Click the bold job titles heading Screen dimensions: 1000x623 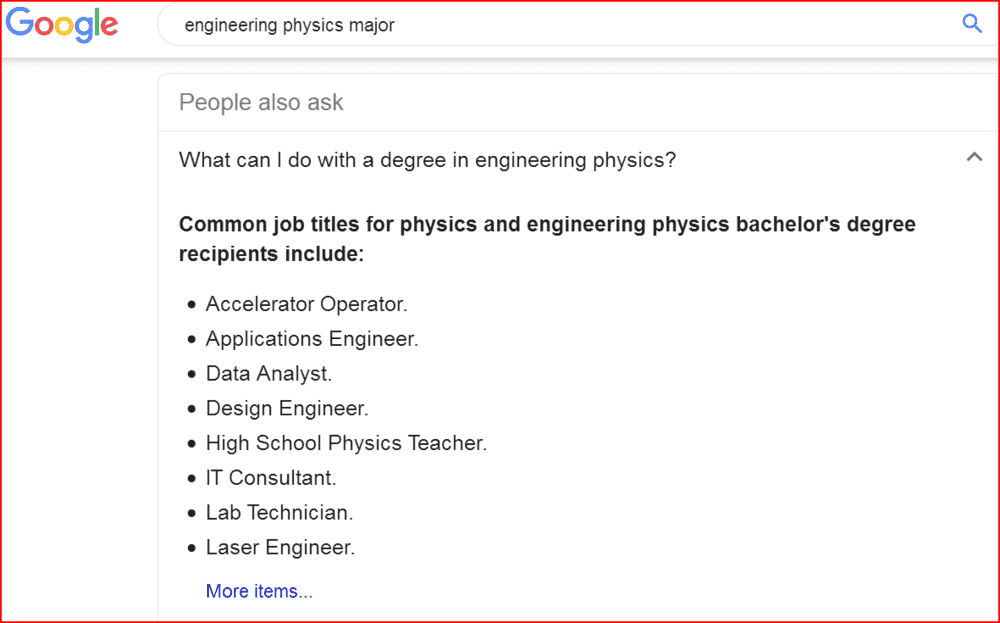point(547,238)
